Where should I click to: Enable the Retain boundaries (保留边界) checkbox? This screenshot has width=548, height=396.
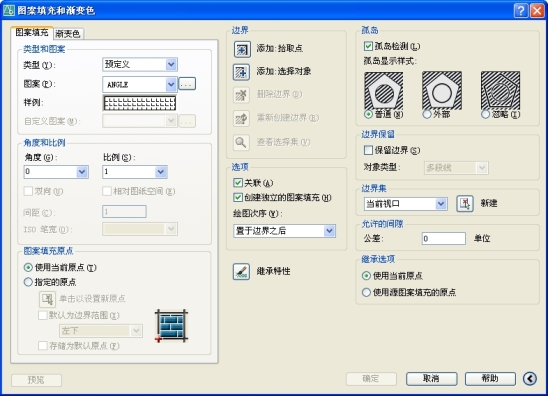[x=368, y=150]
